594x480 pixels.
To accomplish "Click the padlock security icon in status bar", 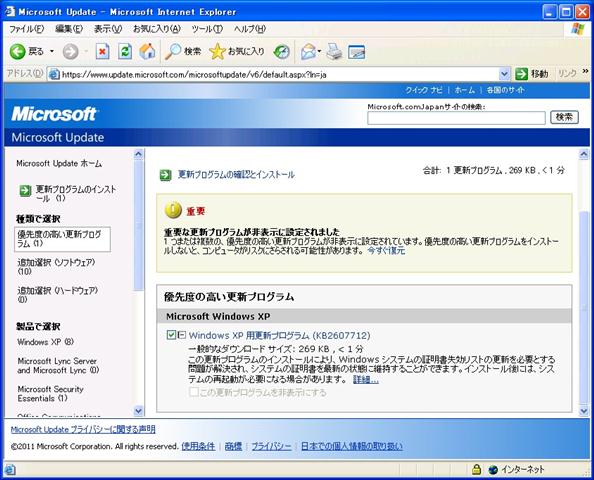I will (x=477, y=469).
